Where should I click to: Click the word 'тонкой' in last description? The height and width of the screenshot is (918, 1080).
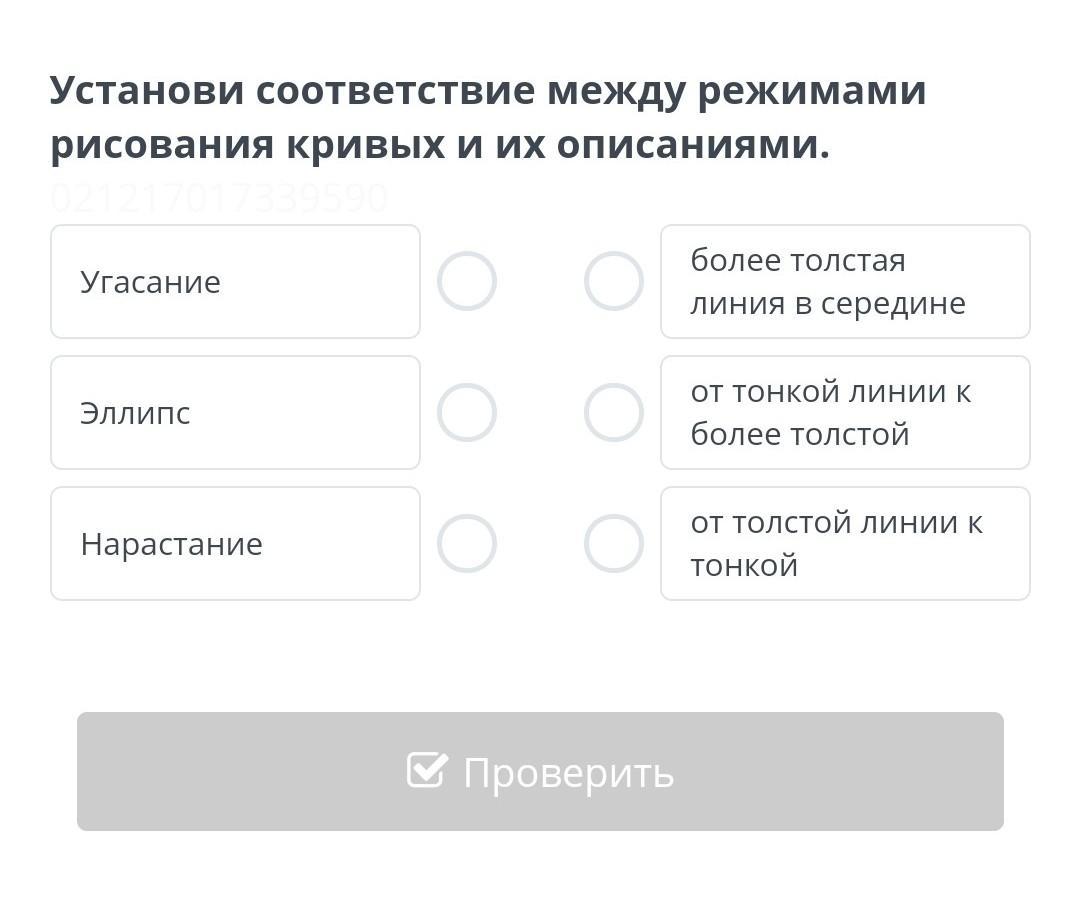click(744, 565)
